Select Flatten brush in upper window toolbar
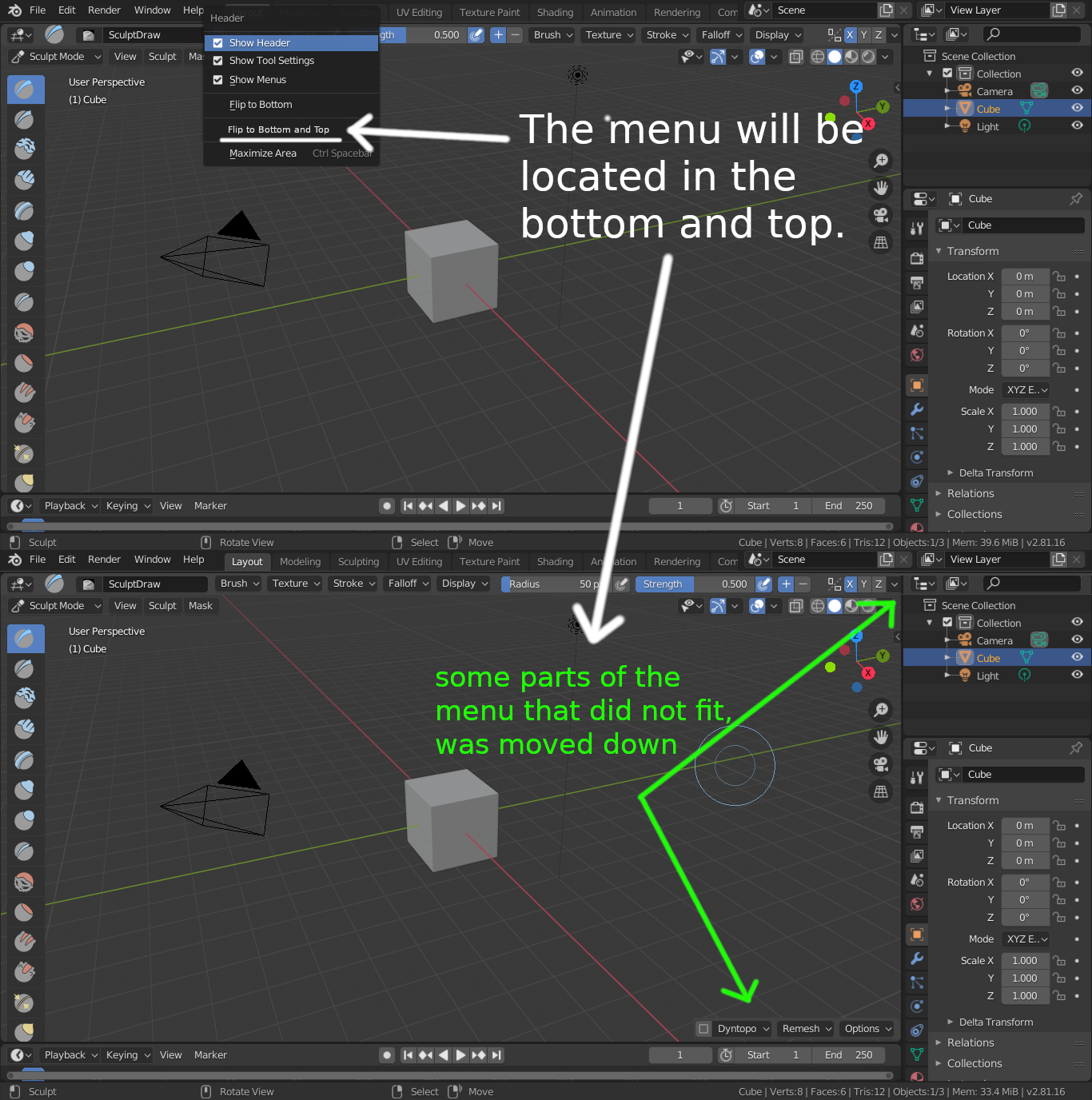1092x1100 pixels. point(25,362)
